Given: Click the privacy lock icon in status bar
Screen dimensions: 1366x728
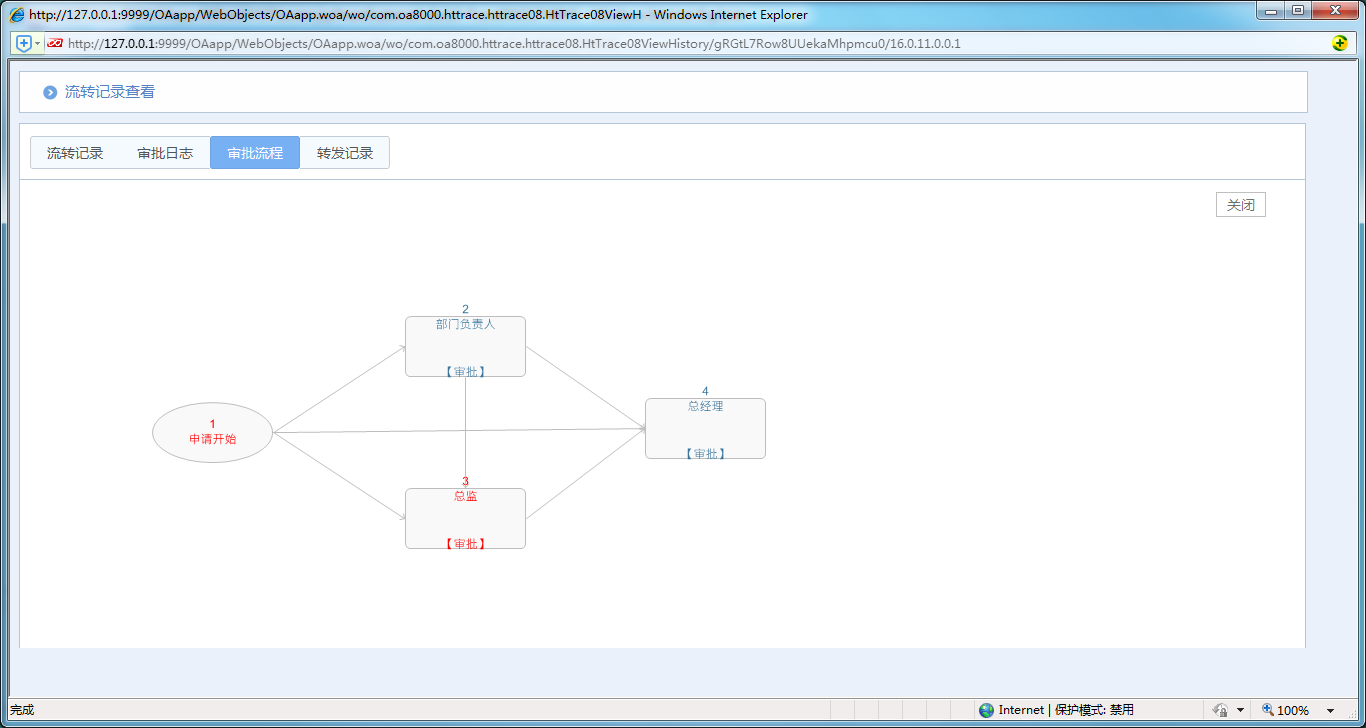Looking at the screenshot, I should pyautogui.click(x=1220, y=710).
